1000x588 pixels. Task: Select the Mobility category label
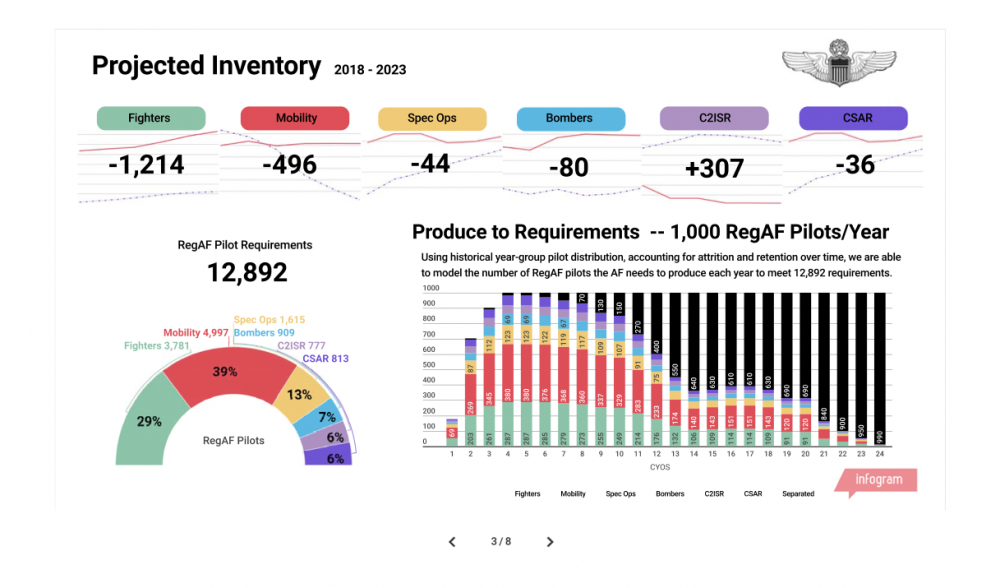[x=295, y=118]
